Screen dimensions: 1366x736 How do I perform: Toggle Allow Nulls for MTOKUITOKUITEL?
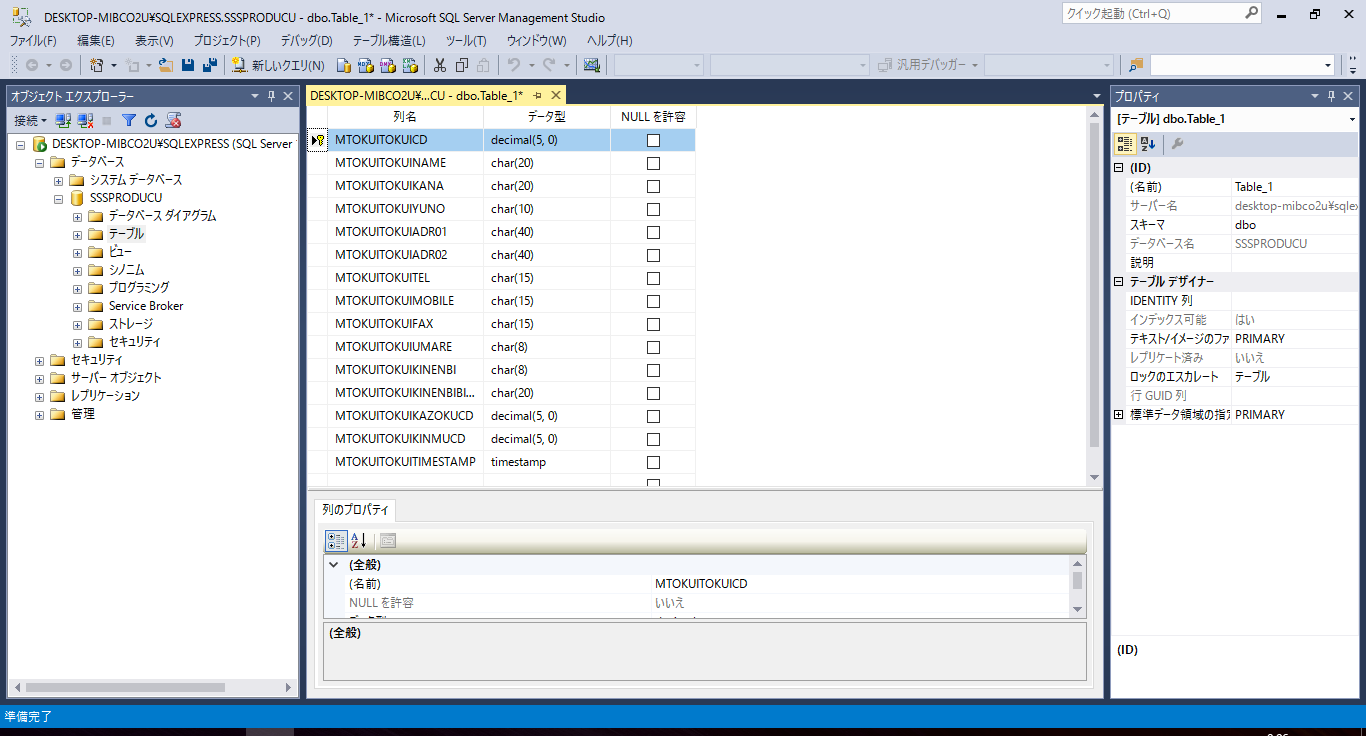[x=653, y=278]
